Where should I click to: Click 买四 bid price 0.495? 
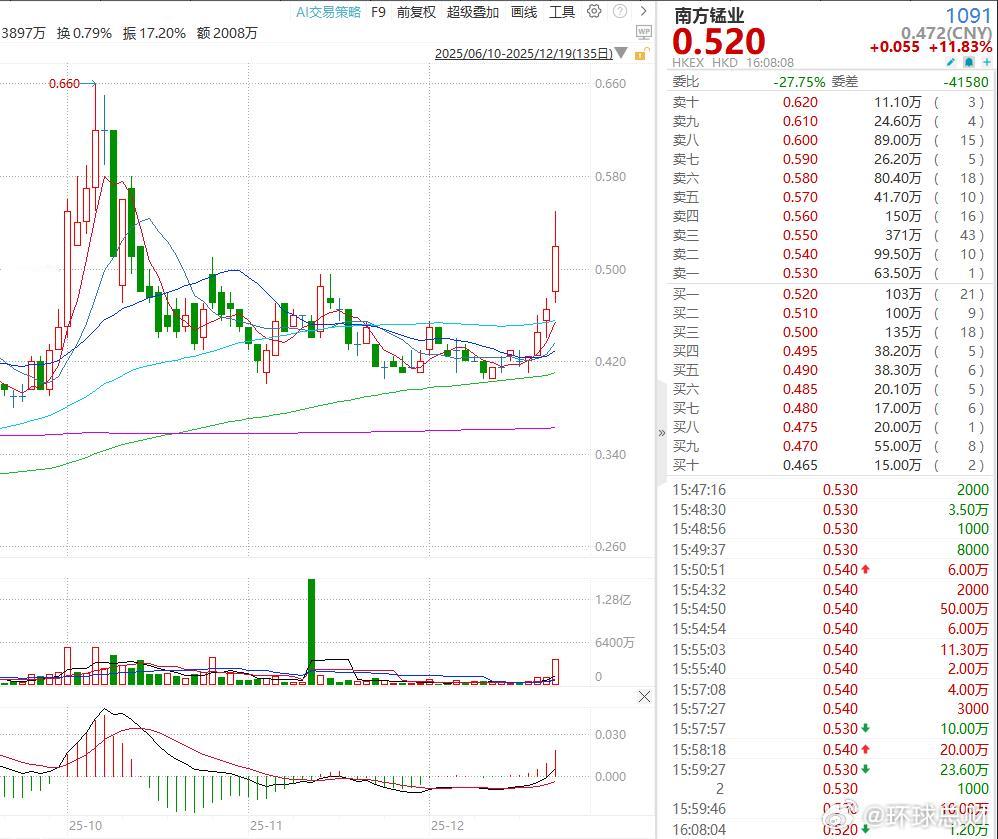click(800, 351)
